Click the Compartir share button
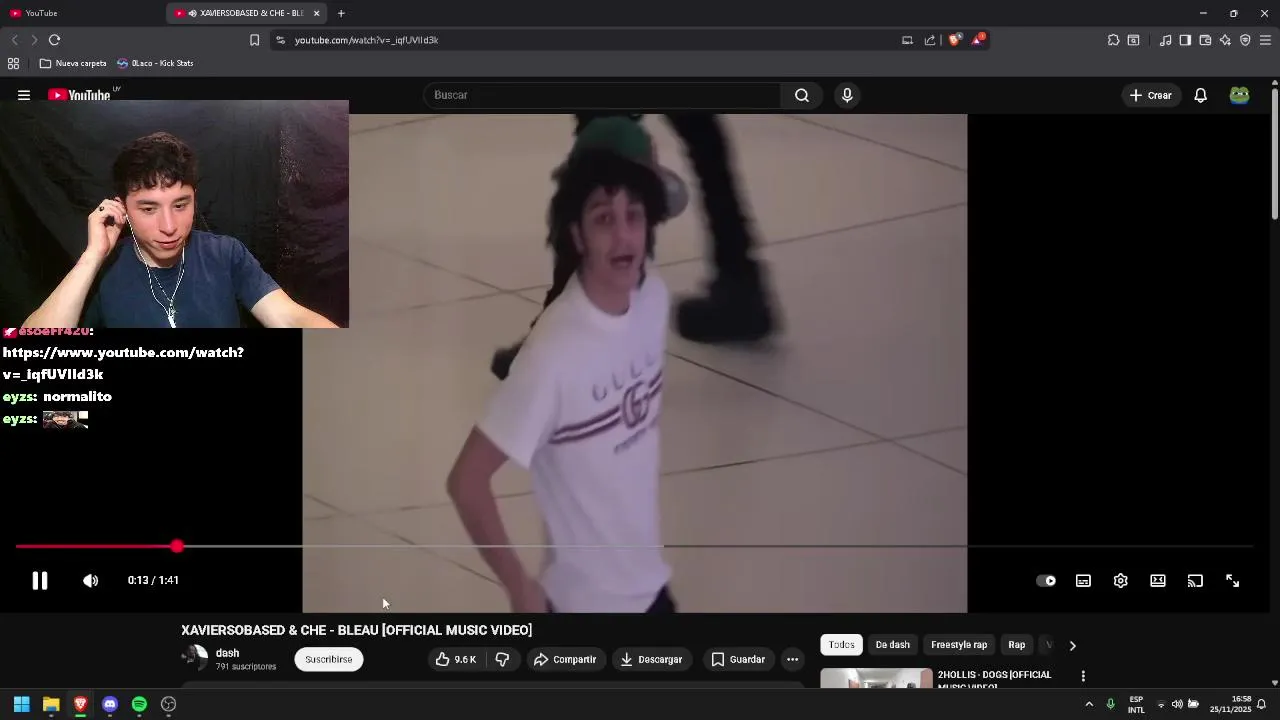Image resolution: width=1280 pixels, height=720 pixels. pos(565,659)
